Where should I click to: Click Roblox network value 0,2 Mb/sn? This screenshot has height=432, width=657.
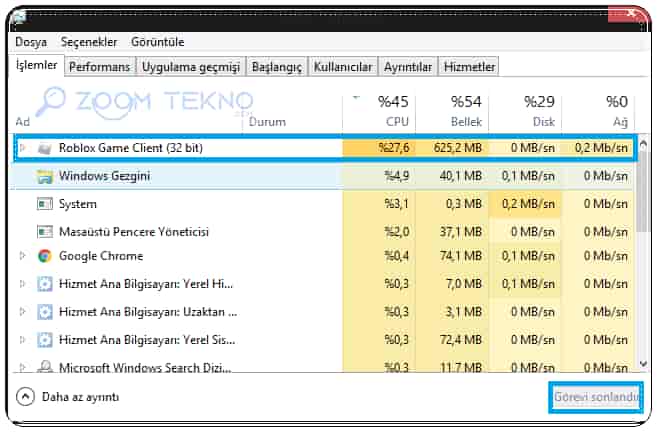pos(601,148)
